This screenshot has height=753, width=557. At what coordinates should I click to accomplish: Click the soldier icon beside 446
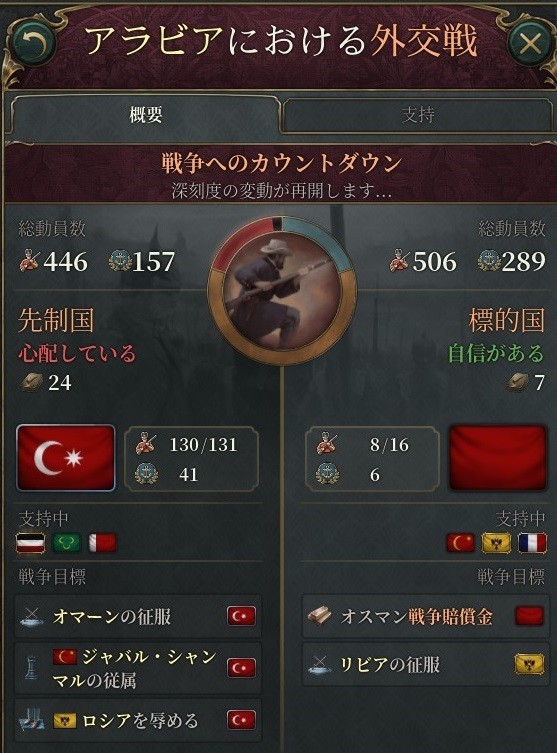pos(30,261)
